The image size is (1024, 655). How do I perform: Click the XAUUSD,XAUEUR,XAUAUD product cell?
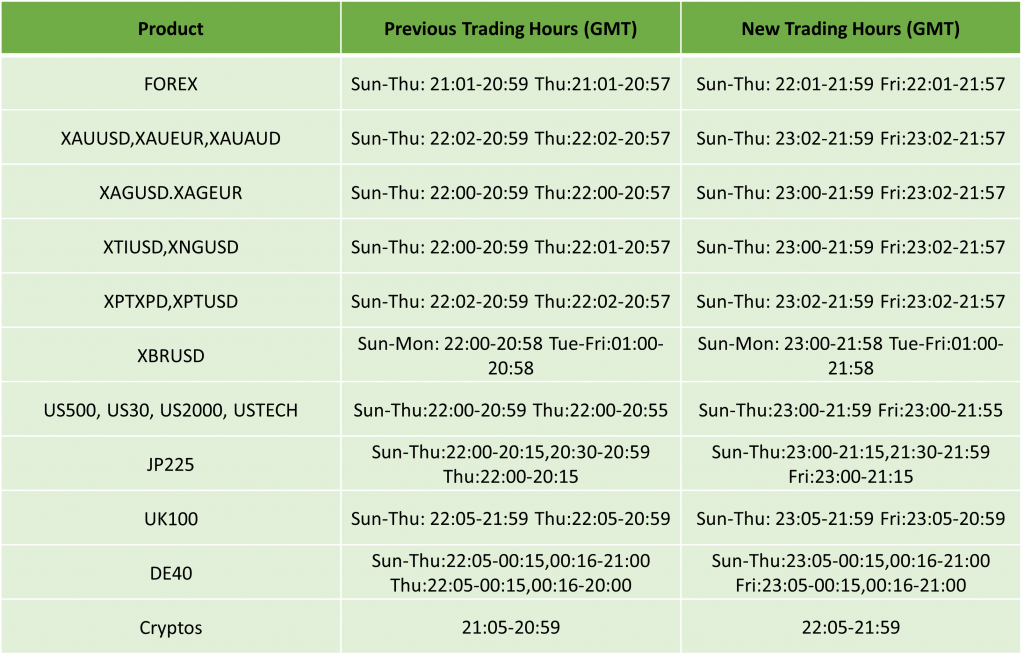(170, 138)
